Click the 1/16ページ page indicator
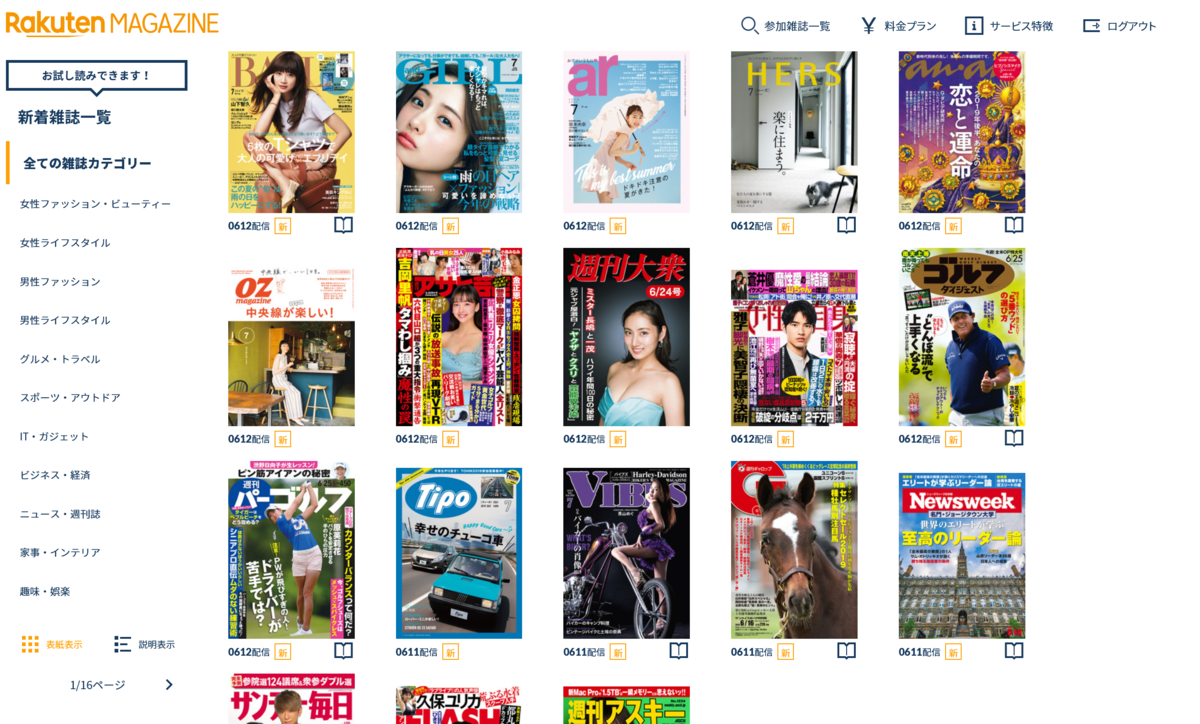The height and width of the screenshot is (724, 1200). [x=98, y=685]
